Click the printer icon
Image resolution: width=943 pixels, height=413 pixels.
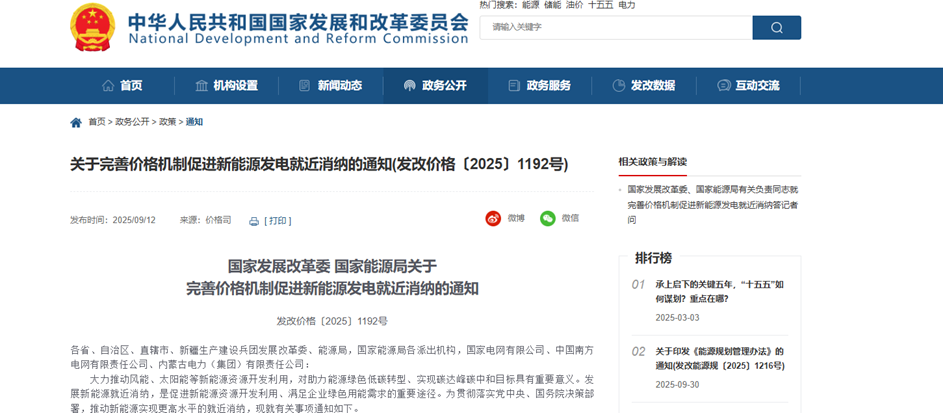[254, 221]
